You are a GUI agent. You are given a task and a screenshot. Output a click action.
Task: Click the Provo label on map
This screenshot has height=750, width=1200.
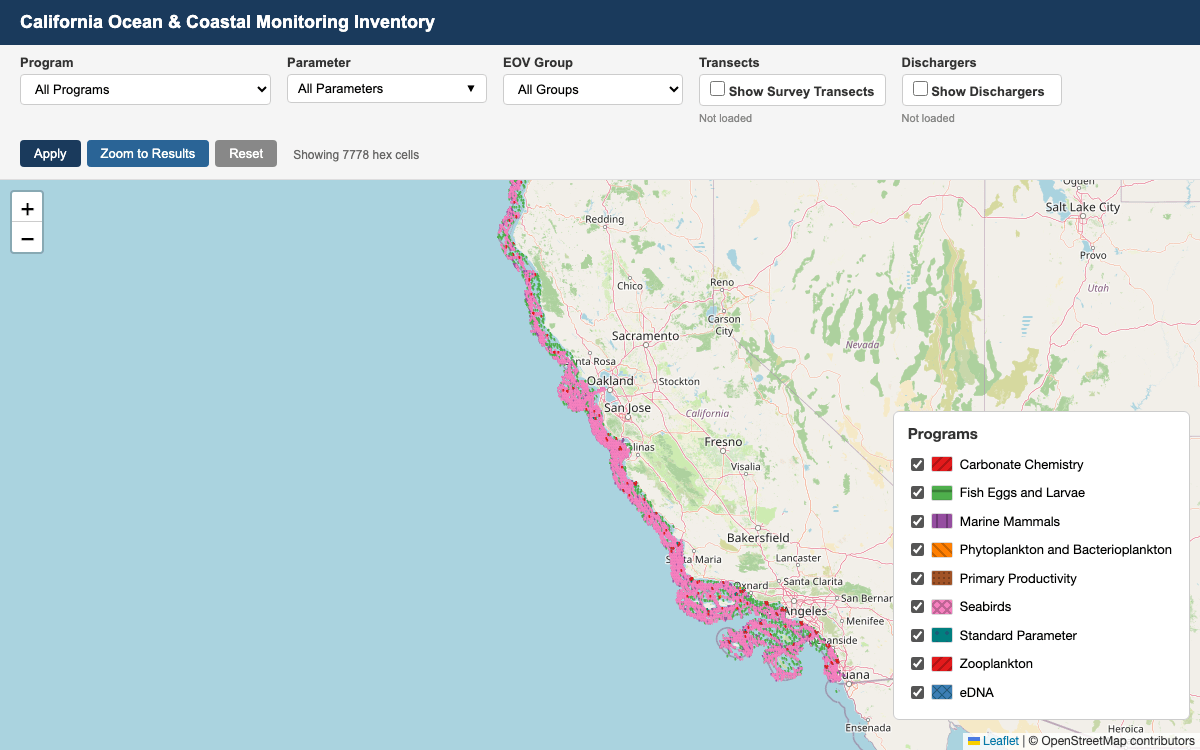click(1093, 255)
